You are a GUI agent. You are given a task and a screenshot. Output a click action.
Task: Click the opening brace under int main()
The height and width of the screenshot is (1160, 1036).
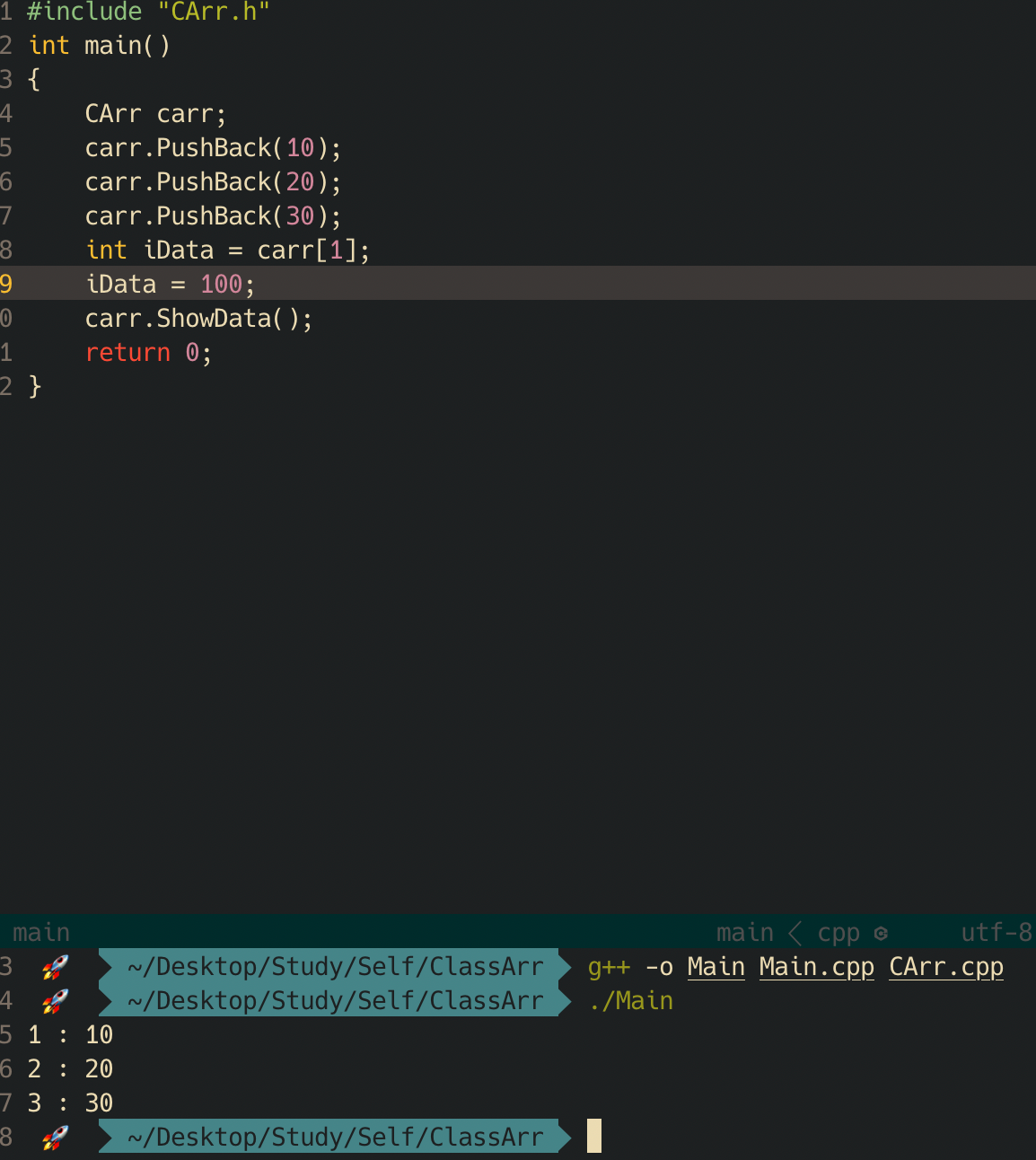[35, 80]
